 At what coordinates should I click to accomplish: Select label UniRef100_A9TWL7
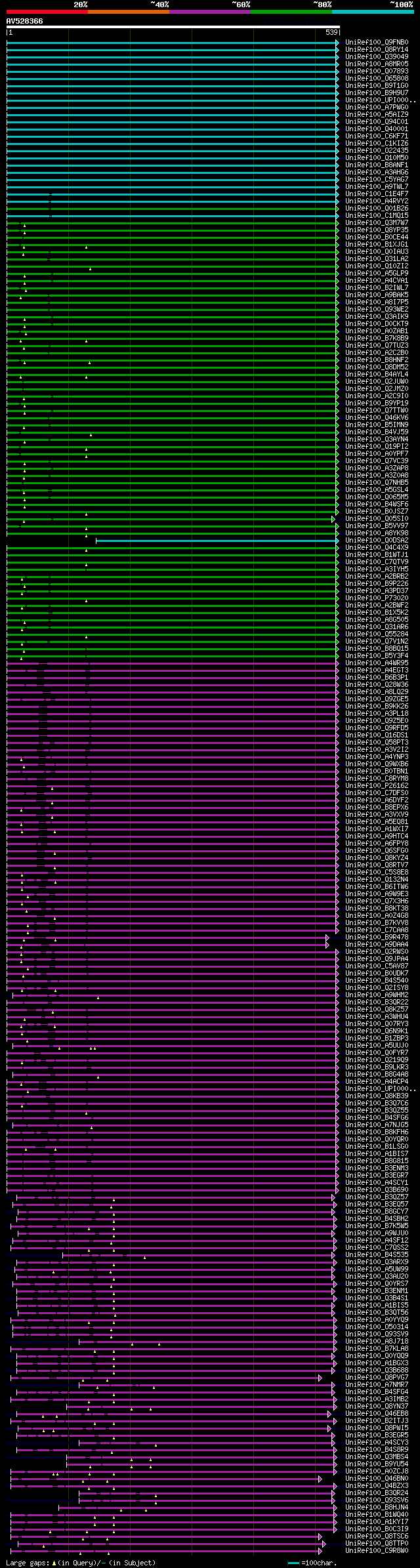377,187
